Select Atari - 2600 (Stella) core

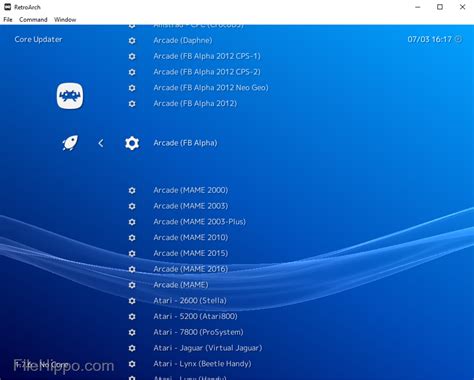(190, 301)
